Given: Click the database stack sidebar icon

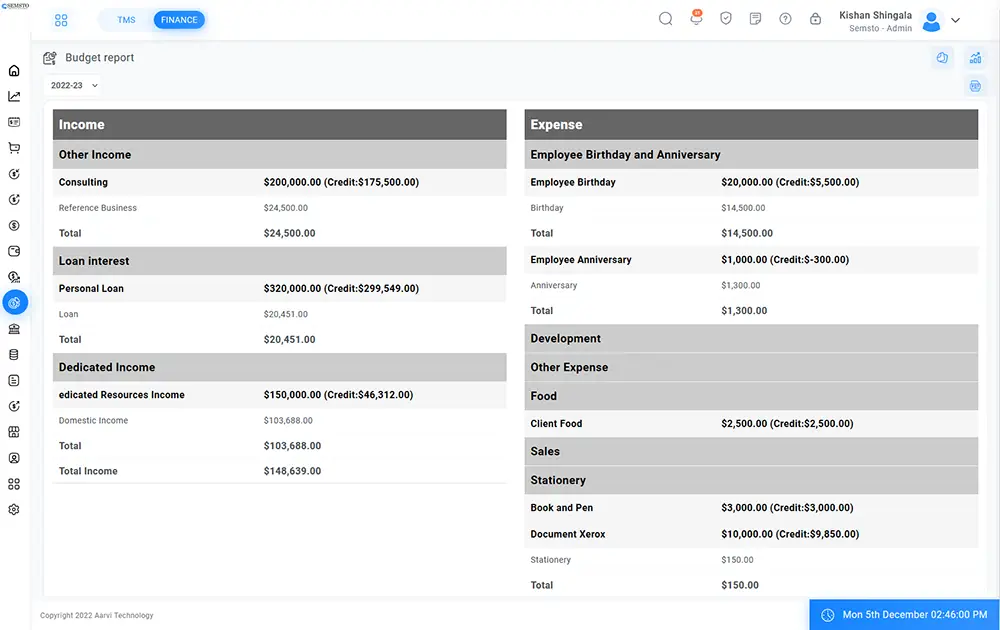Looking at the screenshot, I should (x=14, y=355).
